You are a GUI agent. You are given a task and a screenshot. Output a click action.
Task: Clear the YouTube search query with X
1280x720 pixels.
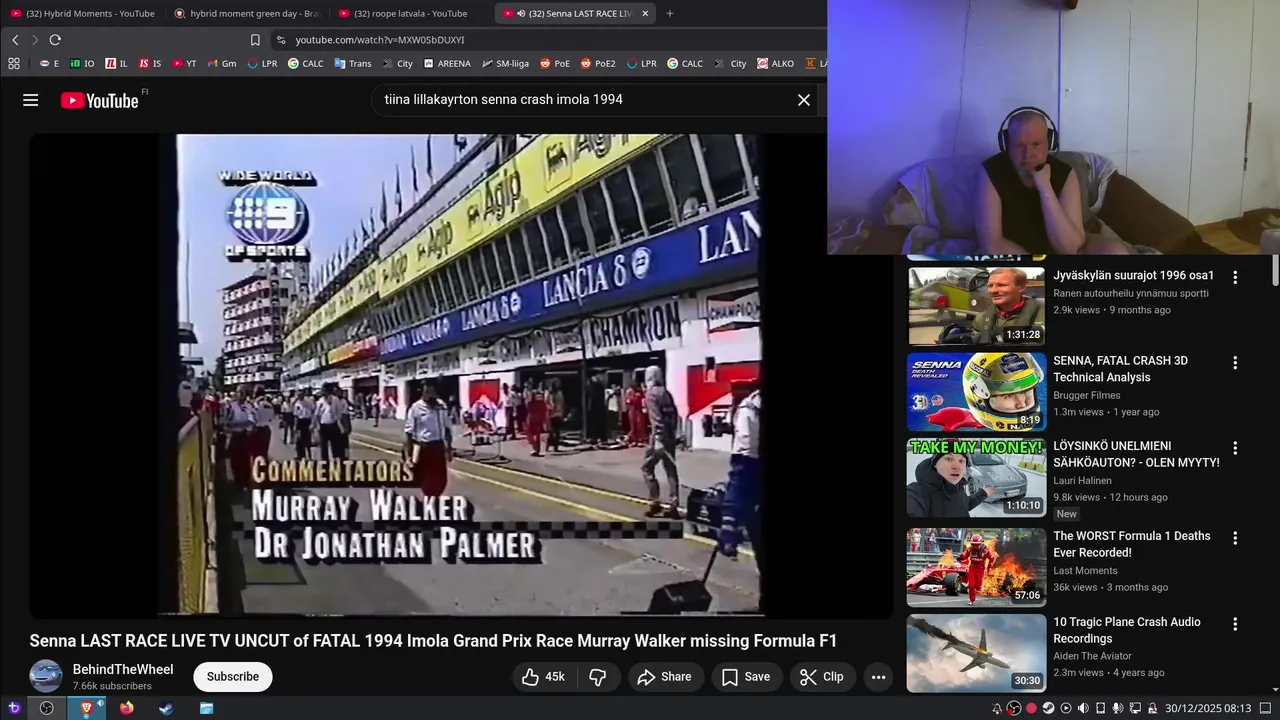[x=803, y=100]
